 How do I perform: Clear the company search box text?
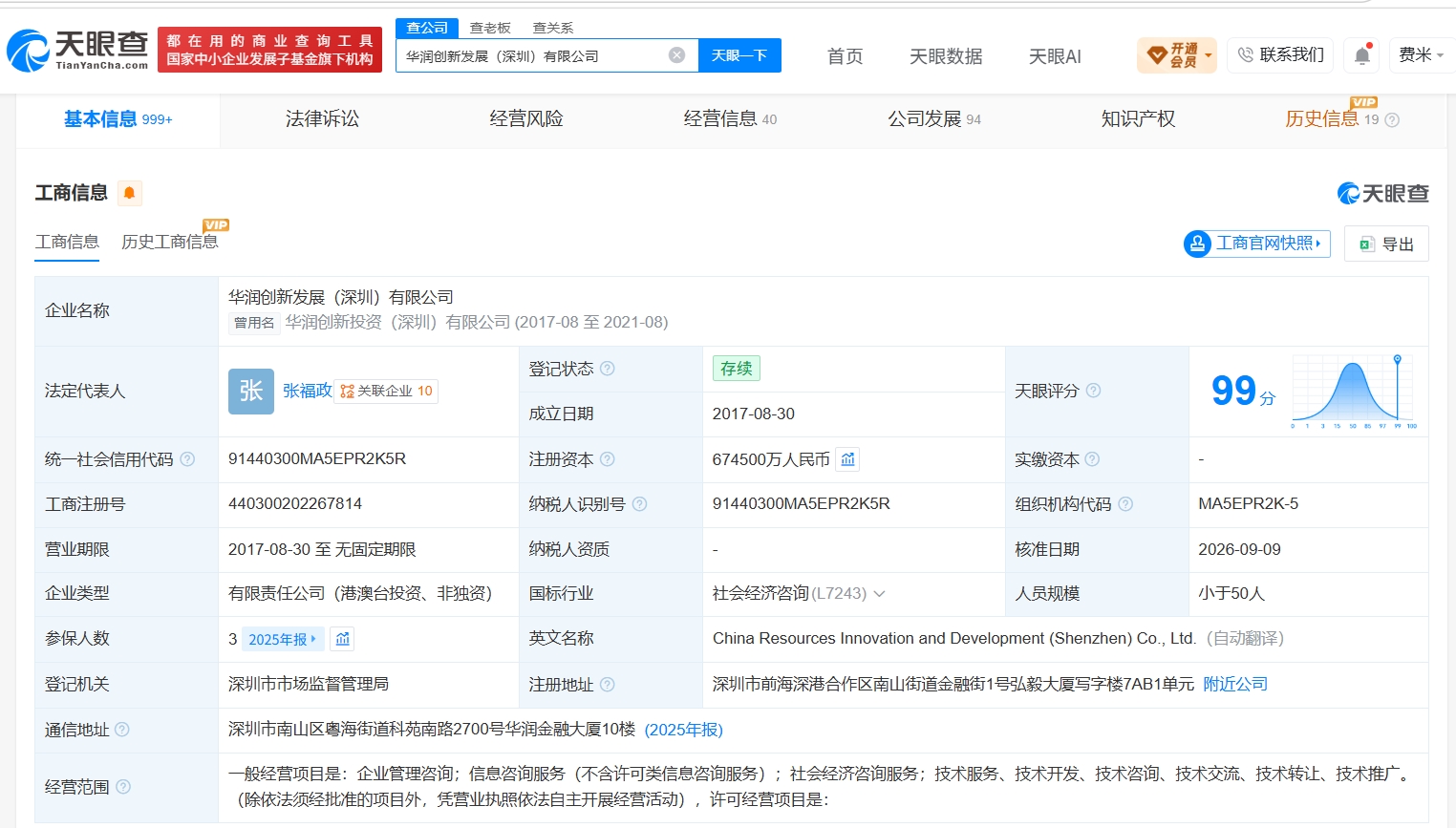click(676, 55)
